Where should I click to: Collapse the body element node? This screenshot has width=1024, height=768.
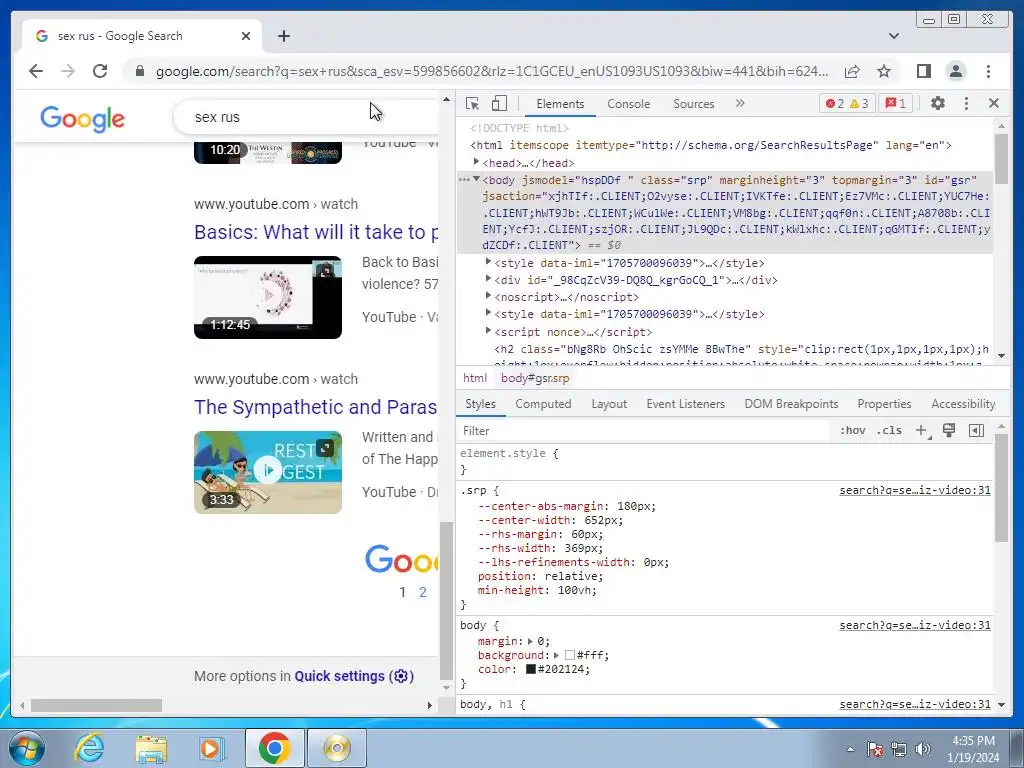click(x=476, y=178)
